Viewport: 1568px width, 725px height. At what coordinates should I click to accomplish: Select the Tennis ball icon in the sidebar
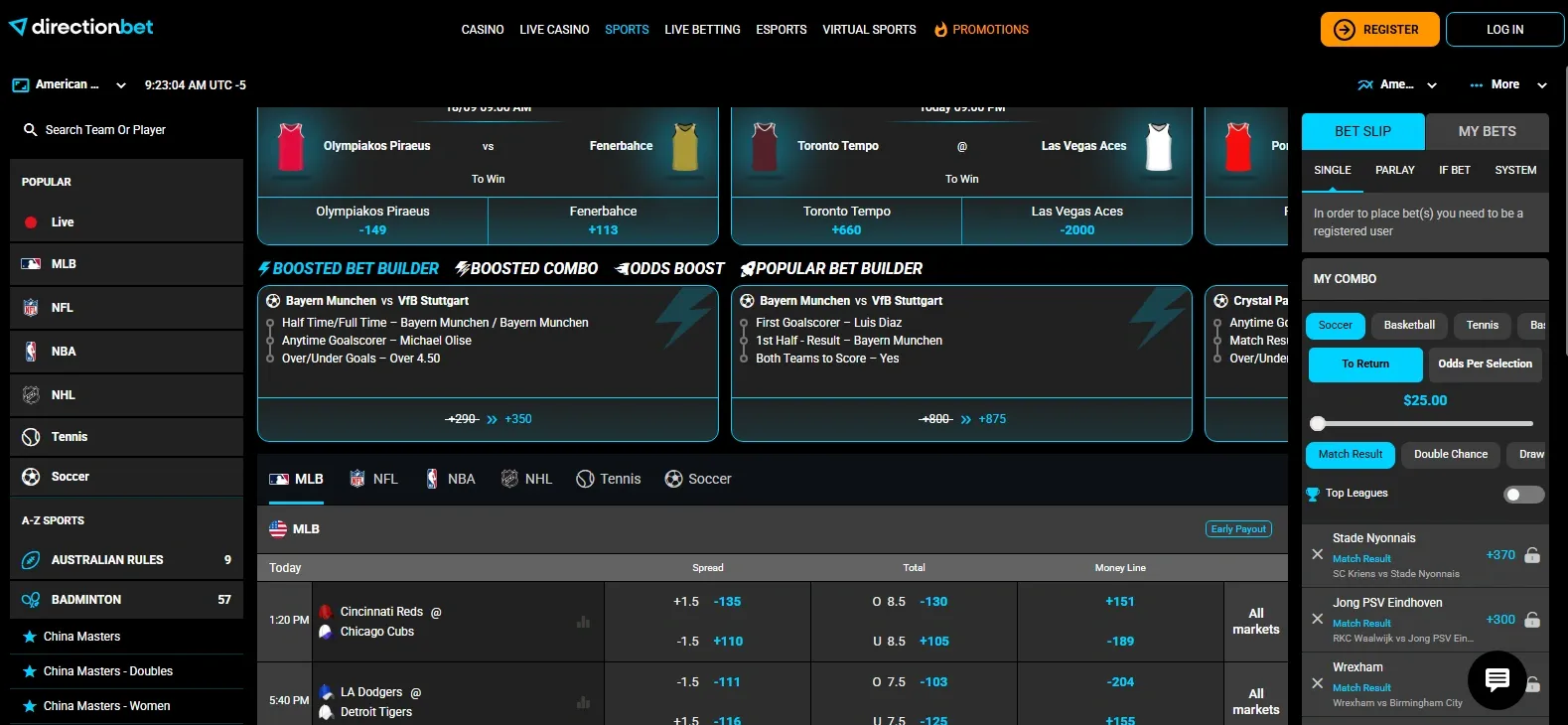point(31,437)
